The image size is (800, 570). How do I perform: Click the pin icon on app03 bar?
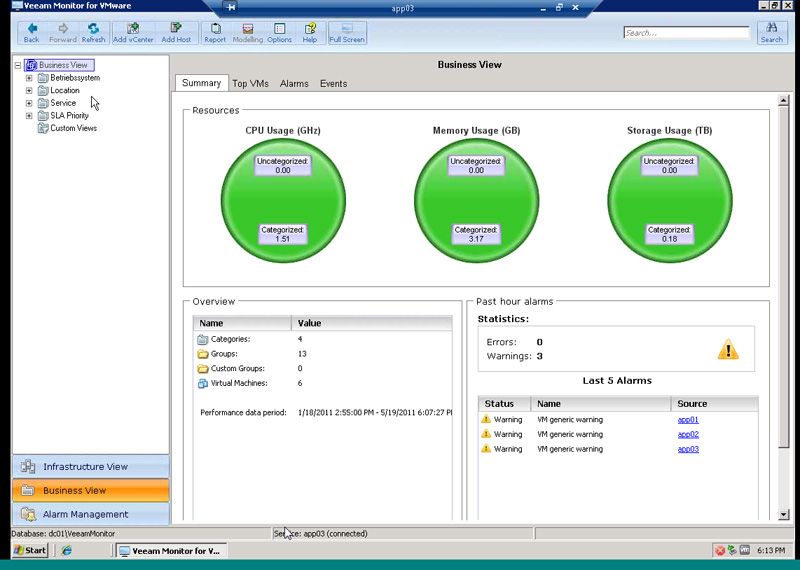click(231, 8)
